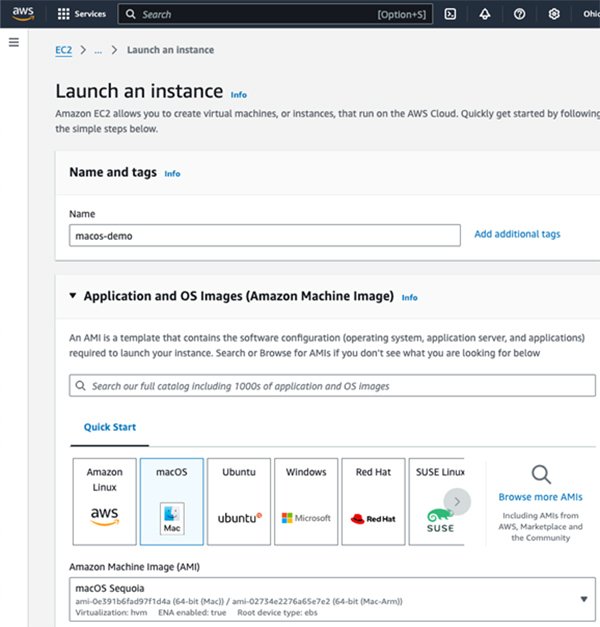Viewport: 600px width, 627px height.
Task: Click the AMI catalog search box
Action: click(x=332, y=385)
